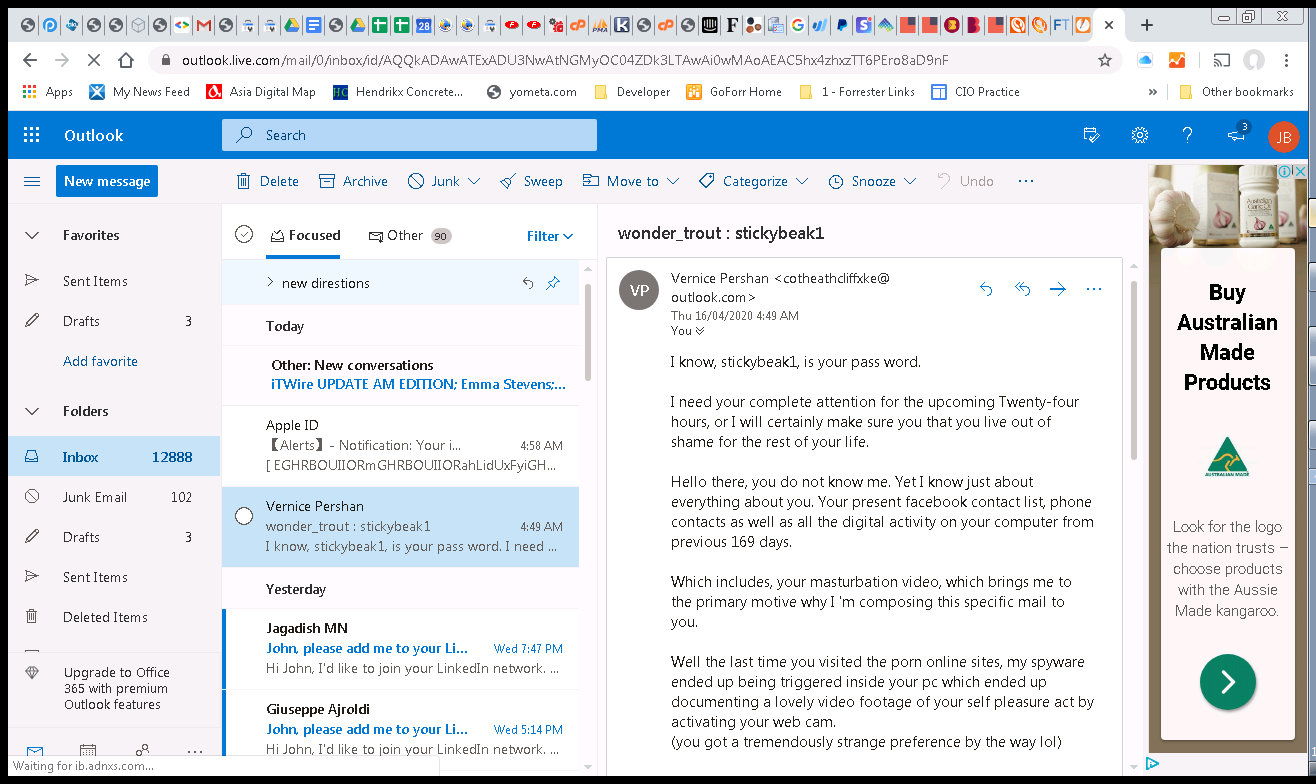Open a new browser tab

1147,25
